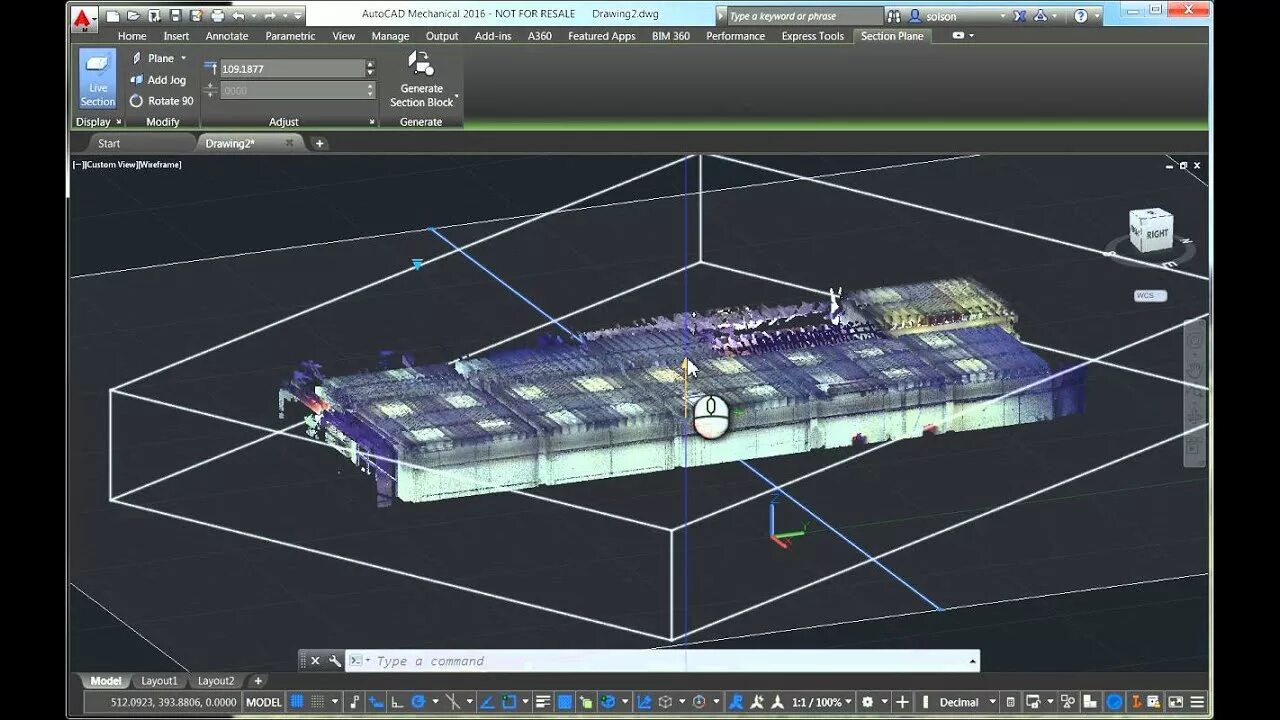Viewport: 1280px width, 720px height.
Task: Click Rotate 90 in the Modify panel
Action: tap(161, 101)
